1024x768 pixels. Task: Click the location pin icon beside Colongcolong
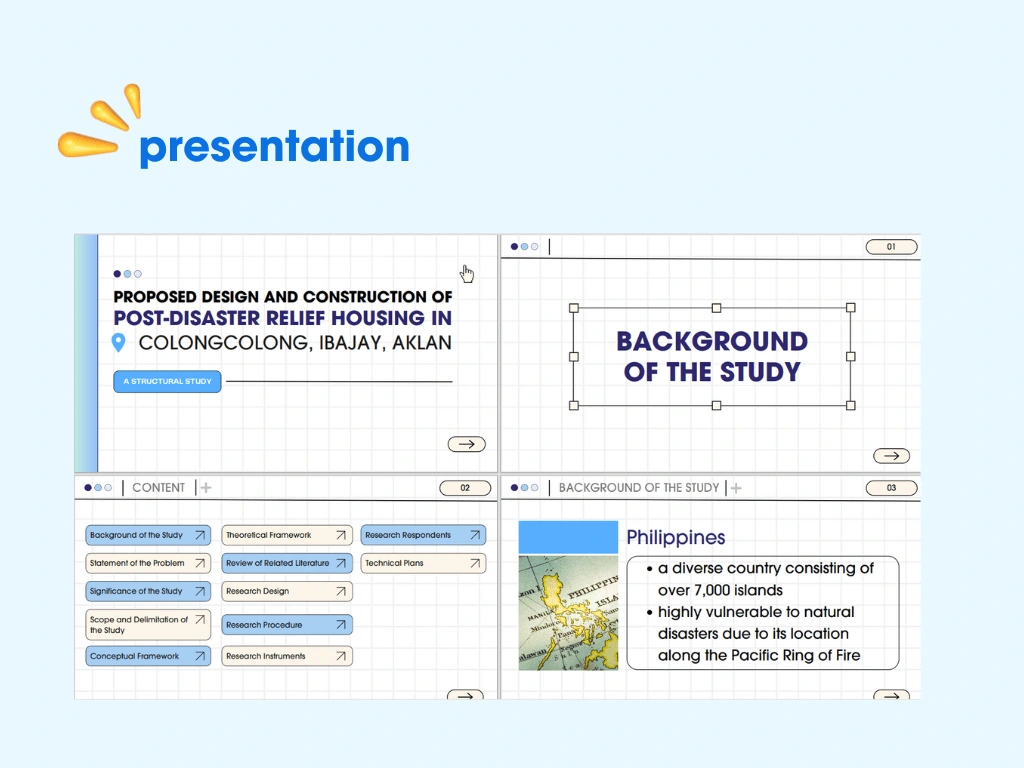click(118, 343)
